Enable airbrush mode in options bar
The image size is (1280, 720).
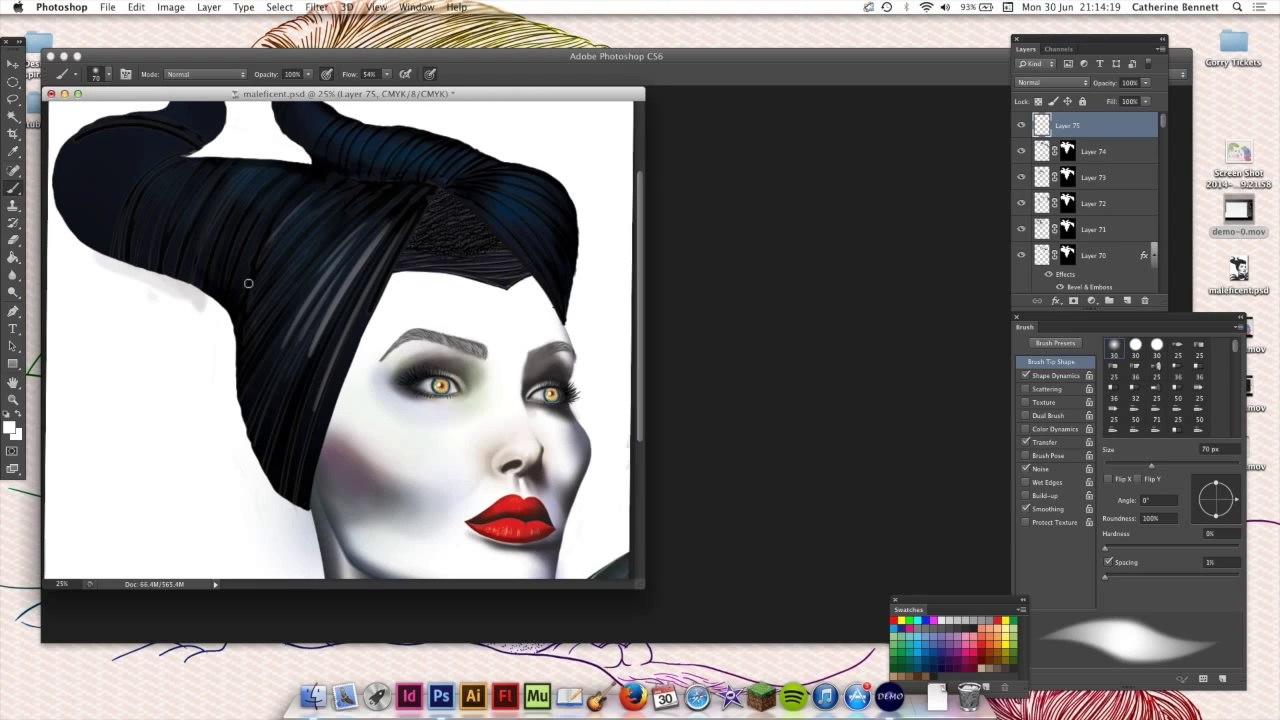(x=405, y=74)
